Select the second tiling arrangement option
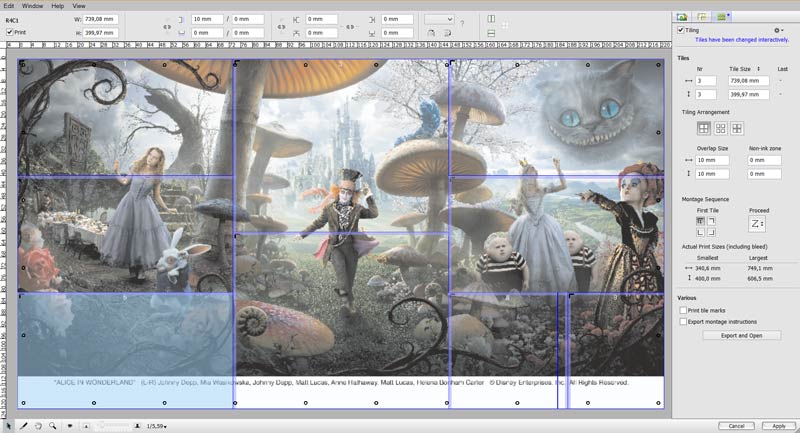The image size is (800, 433). [720, 129]
